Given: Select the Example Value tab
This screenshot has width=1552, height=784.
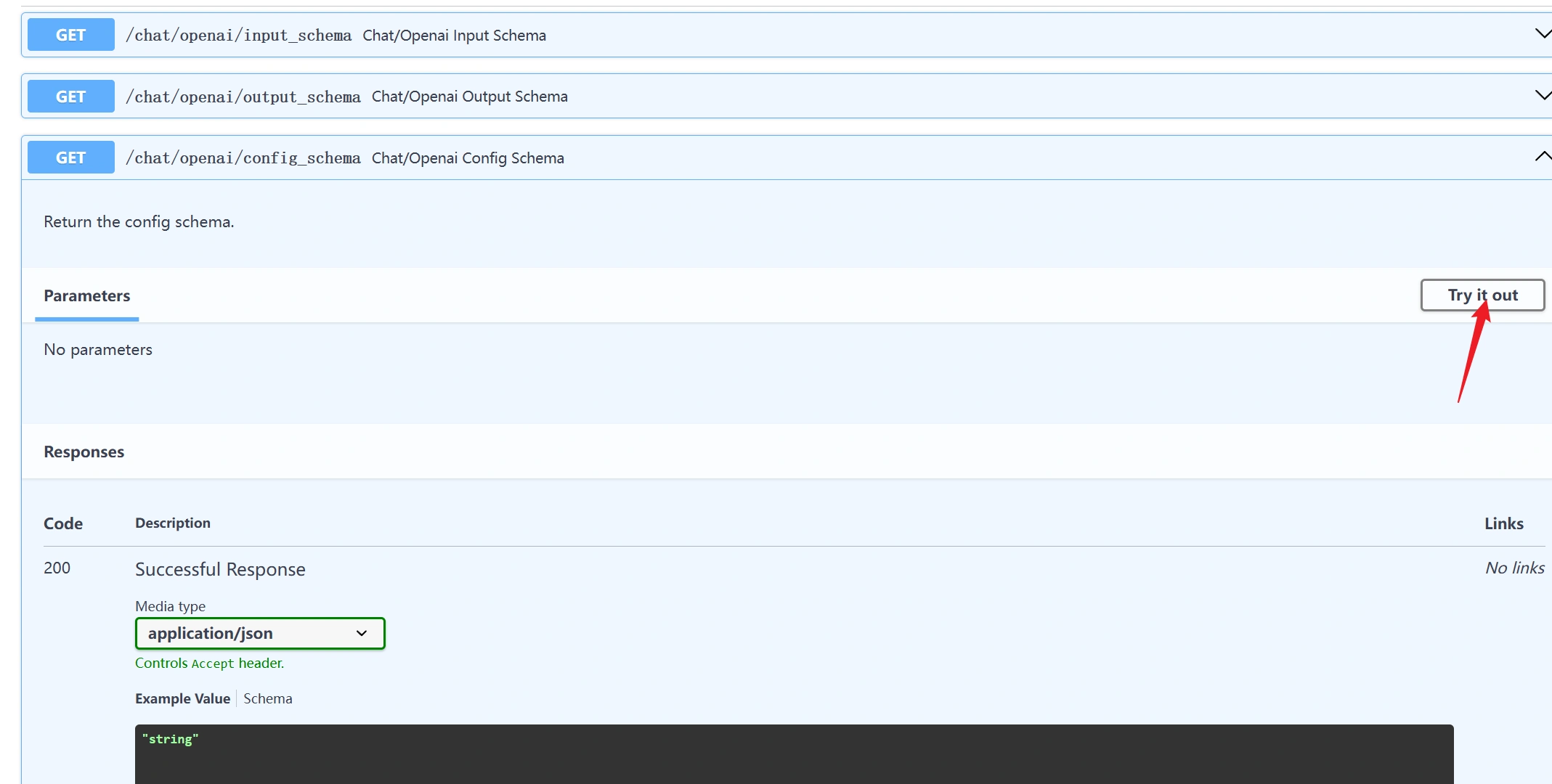Looking at the screenshot, I should coord(182,698).
